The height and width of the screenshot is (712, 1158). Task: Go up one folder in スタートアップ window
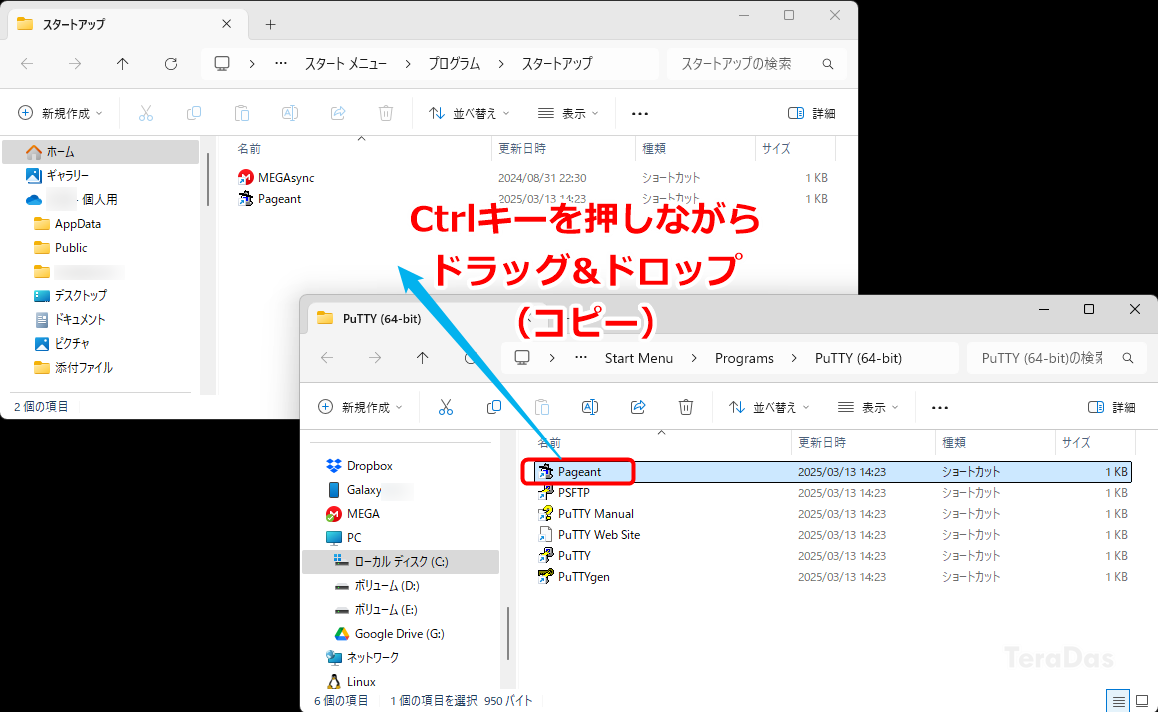(123, 64)
